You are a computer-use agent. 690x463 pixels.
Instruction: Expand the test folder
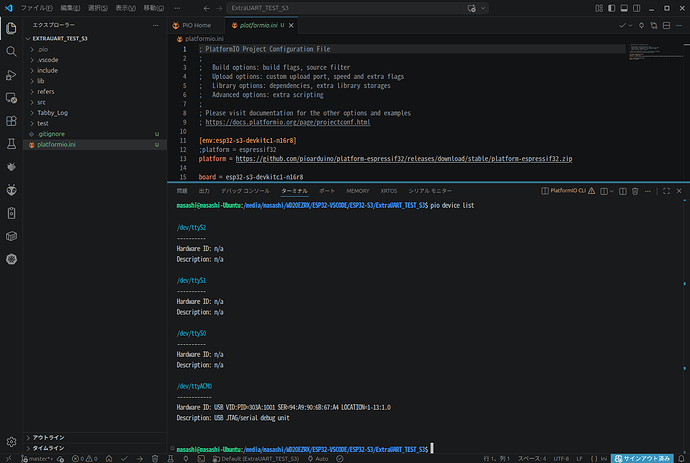pos(95,123)
